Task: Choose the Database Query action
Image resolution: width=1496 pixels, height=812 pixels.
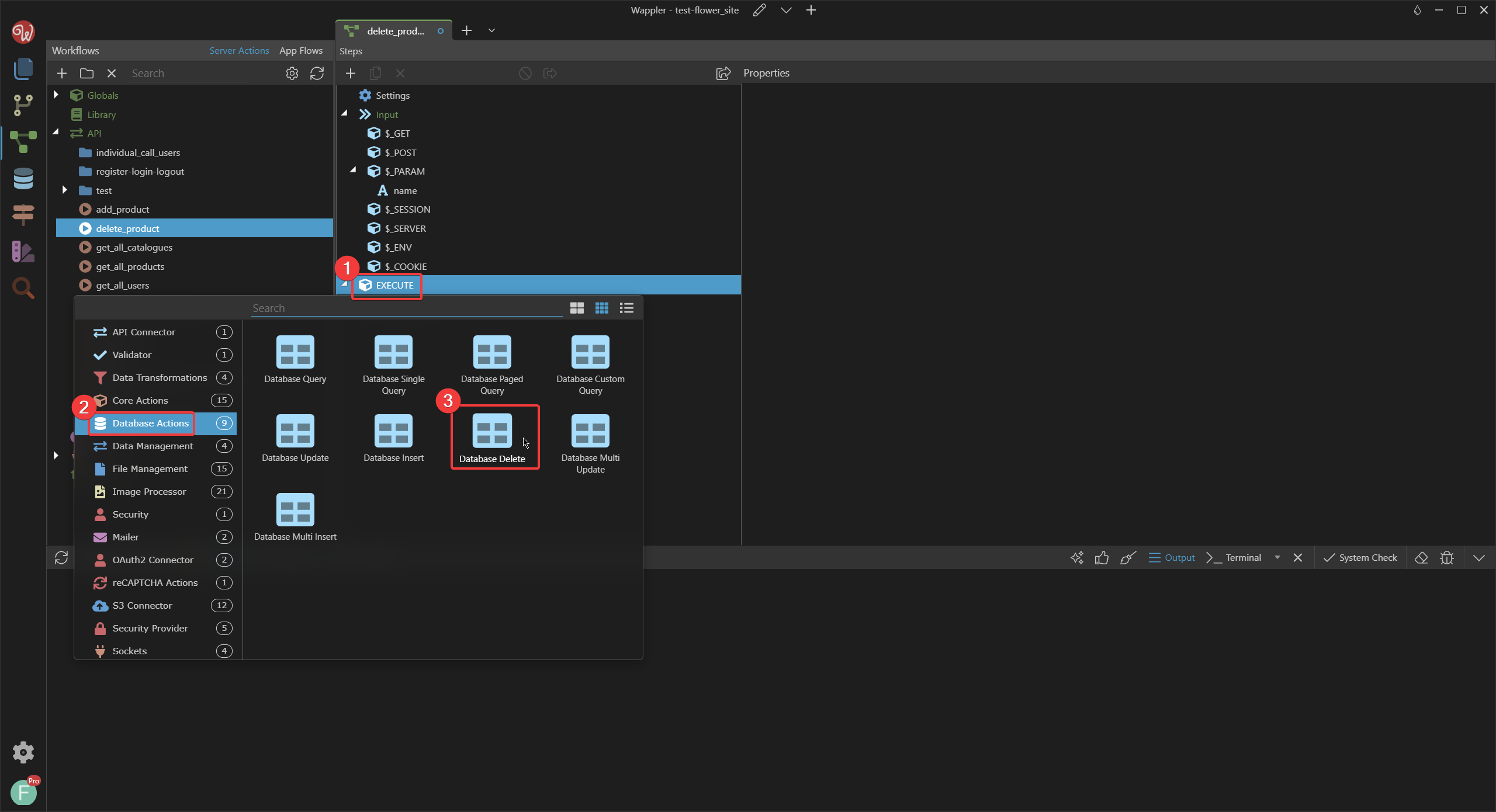Action: (295, 359)
